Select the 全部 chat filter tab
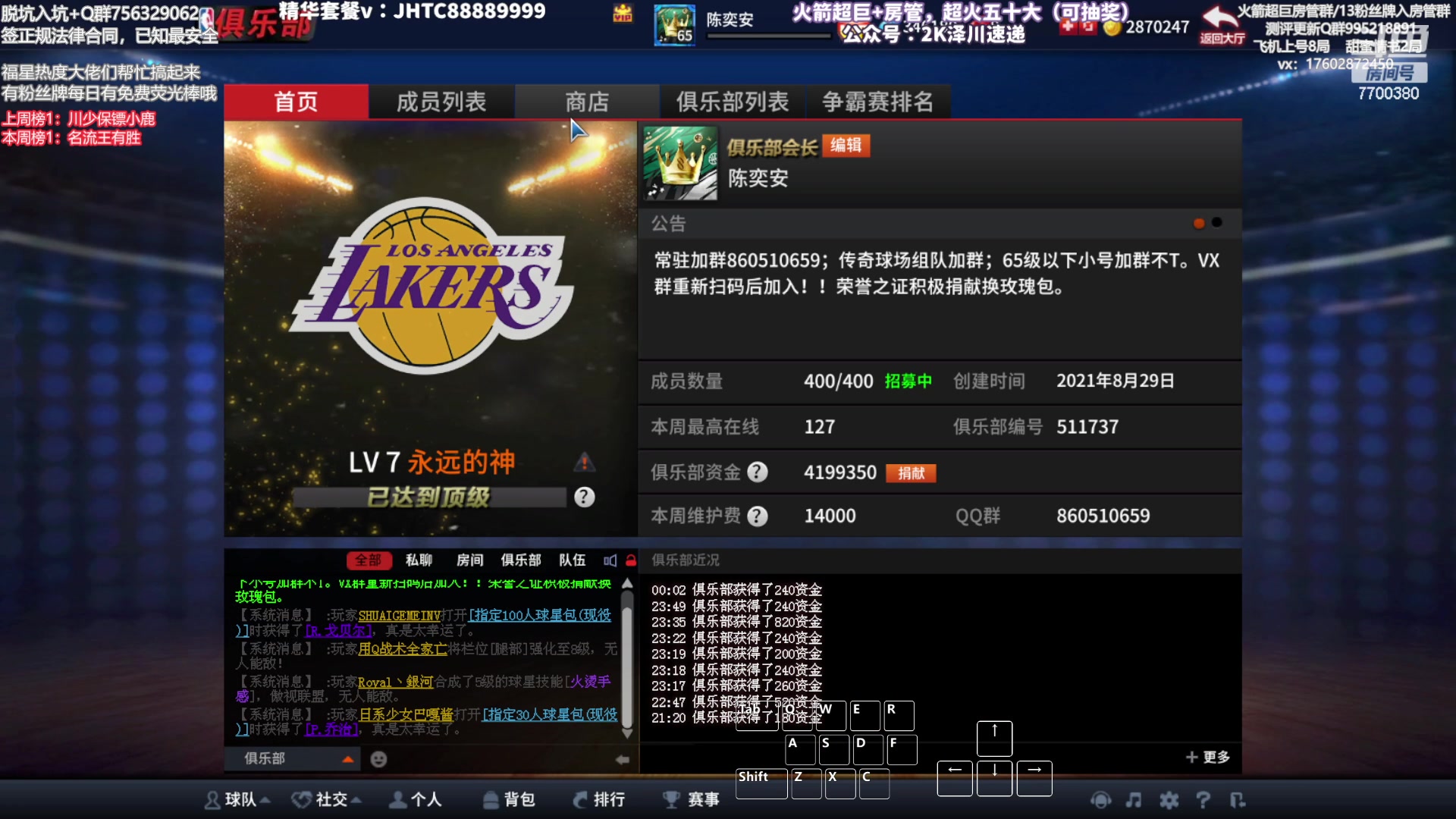Image resolution: width=1456 pixels, height=819 pixels. [x=369, y=560]
